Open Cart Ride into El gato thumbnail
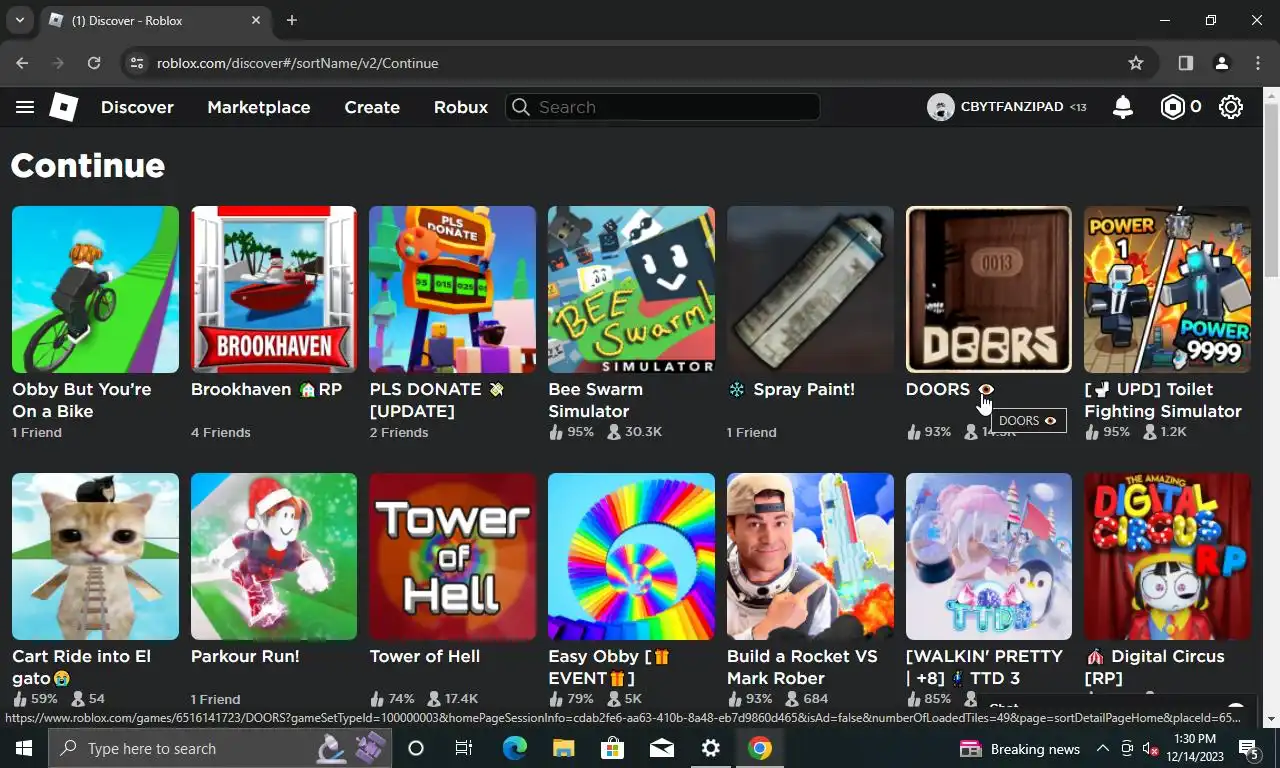The width and height of the screenshot is (1280, 768). (x=95, y=556)
